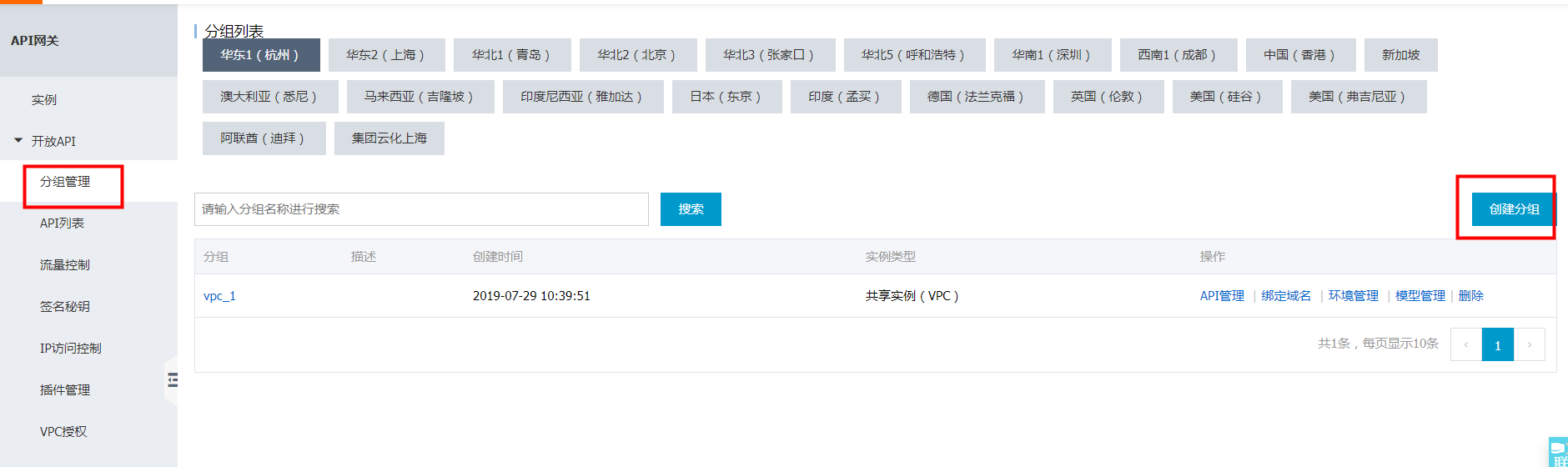Screen dimensions: 1568x467
Task: Open 插件管理 in the sidebar
Action: coord(65,390)
